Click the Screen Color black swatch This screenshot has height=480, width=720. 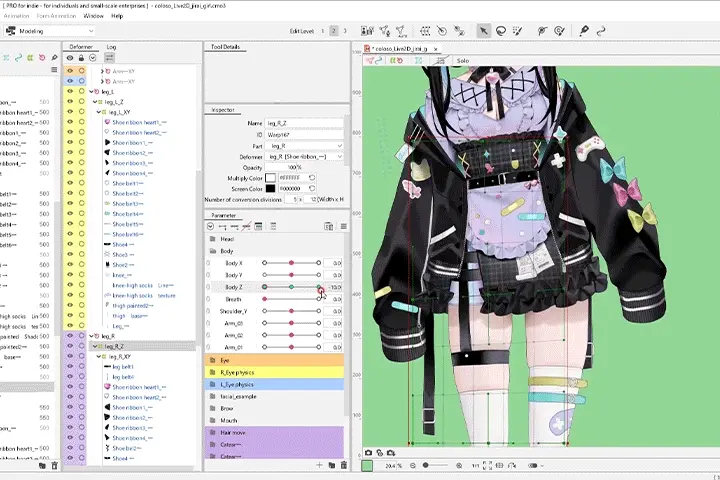[270, 188]
